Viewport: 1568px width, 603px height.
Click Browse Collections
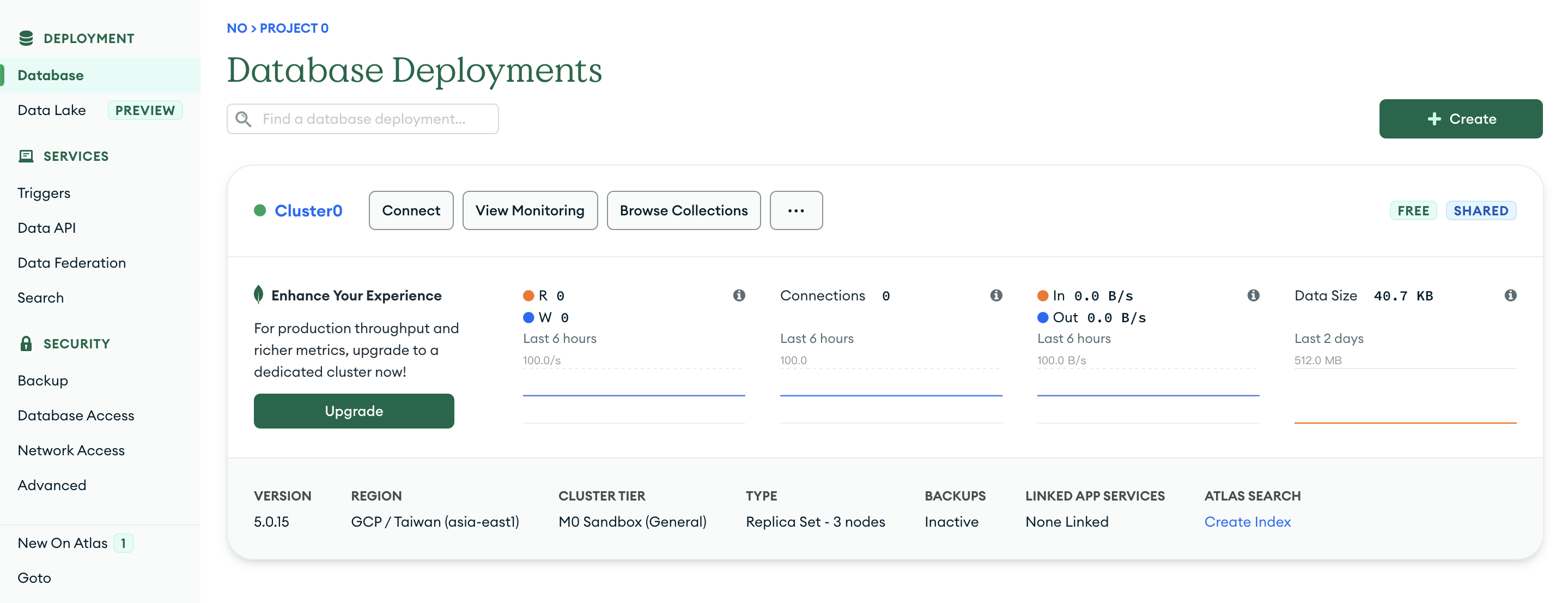(684, 210)
